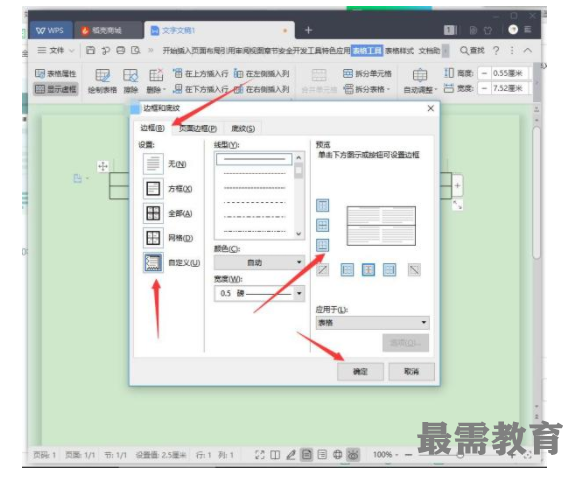
Task: Toggle inside horizontal border button in preview
Action: pyautogui.click(x=323, y=225)
